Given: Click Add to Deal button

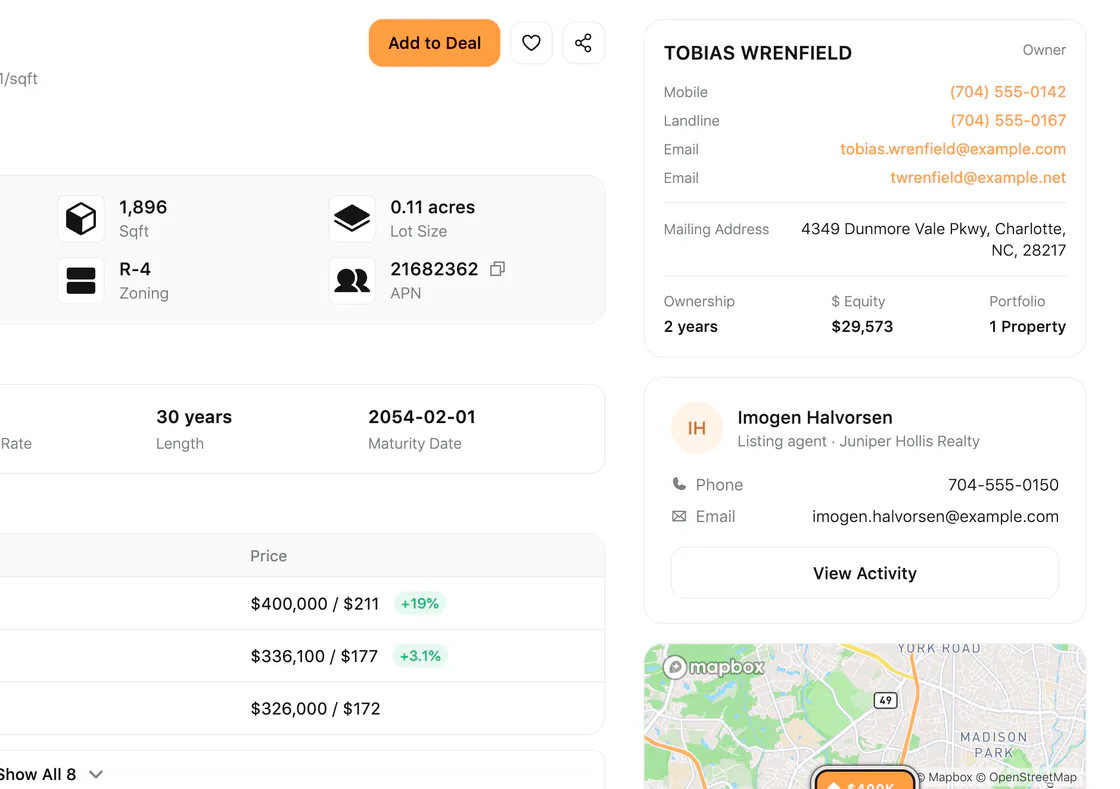Looking at the screenshot, I should click(434, 43).
